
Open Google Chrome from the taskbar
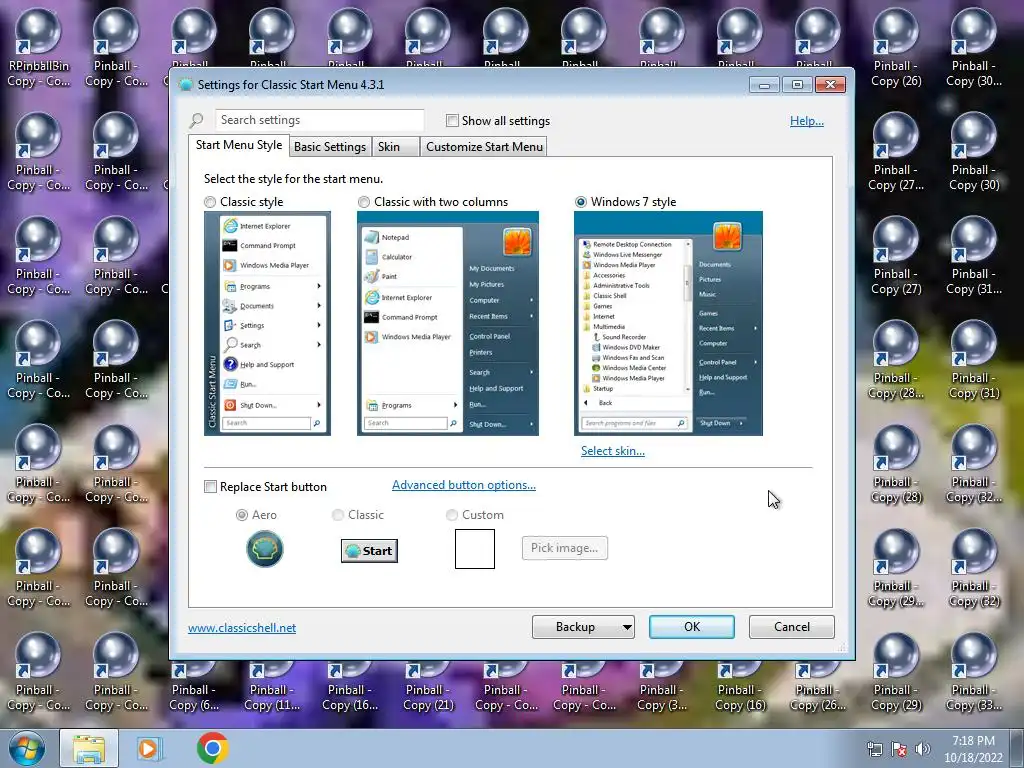click(x=212, y=748)
